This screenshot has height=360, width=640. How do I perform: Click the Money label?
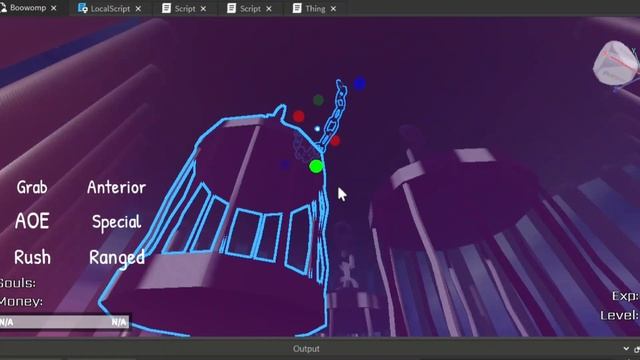pos(21,302)
